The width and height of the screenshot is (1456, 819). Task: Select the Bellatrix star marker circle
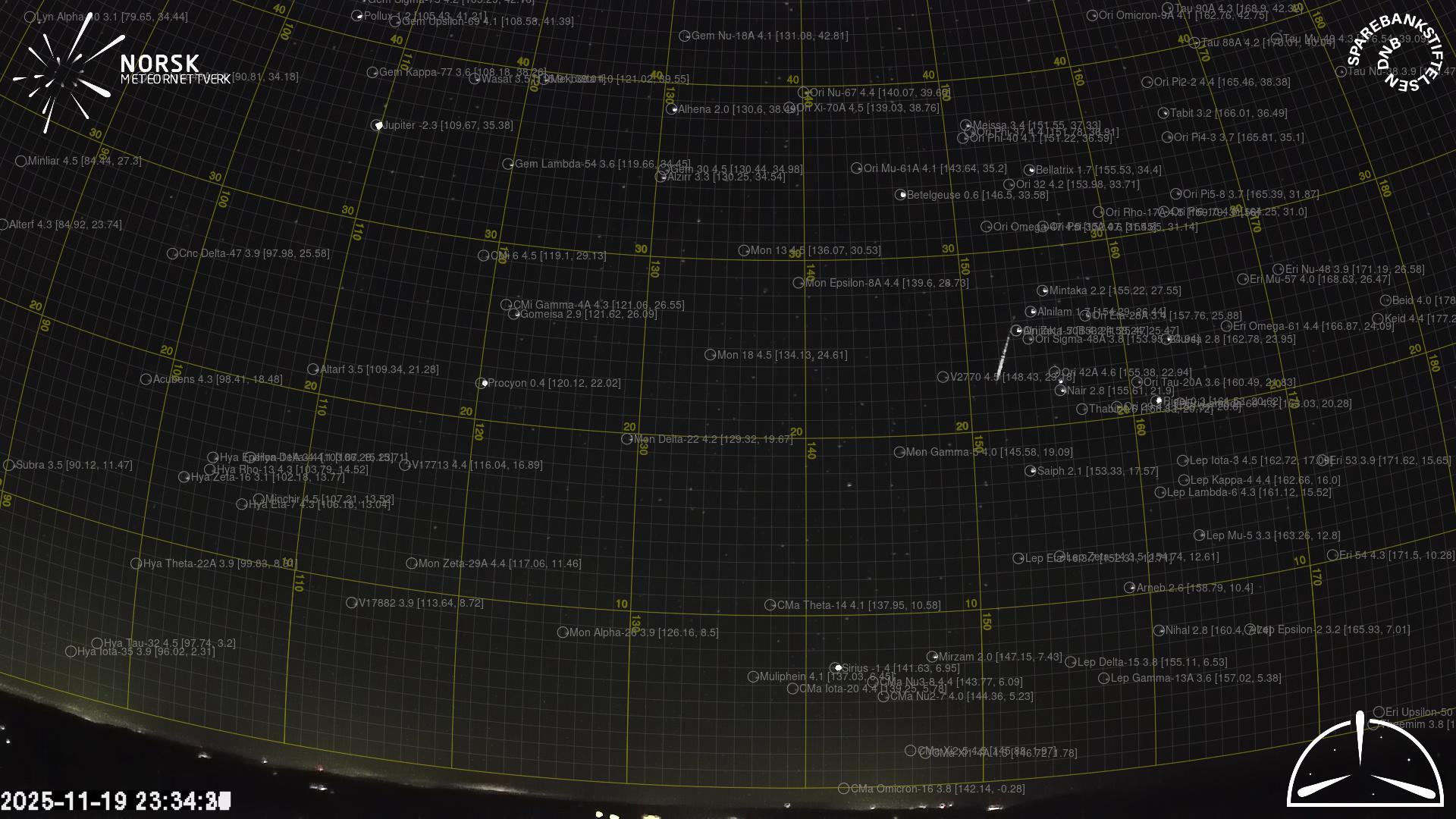(1029, 170)
